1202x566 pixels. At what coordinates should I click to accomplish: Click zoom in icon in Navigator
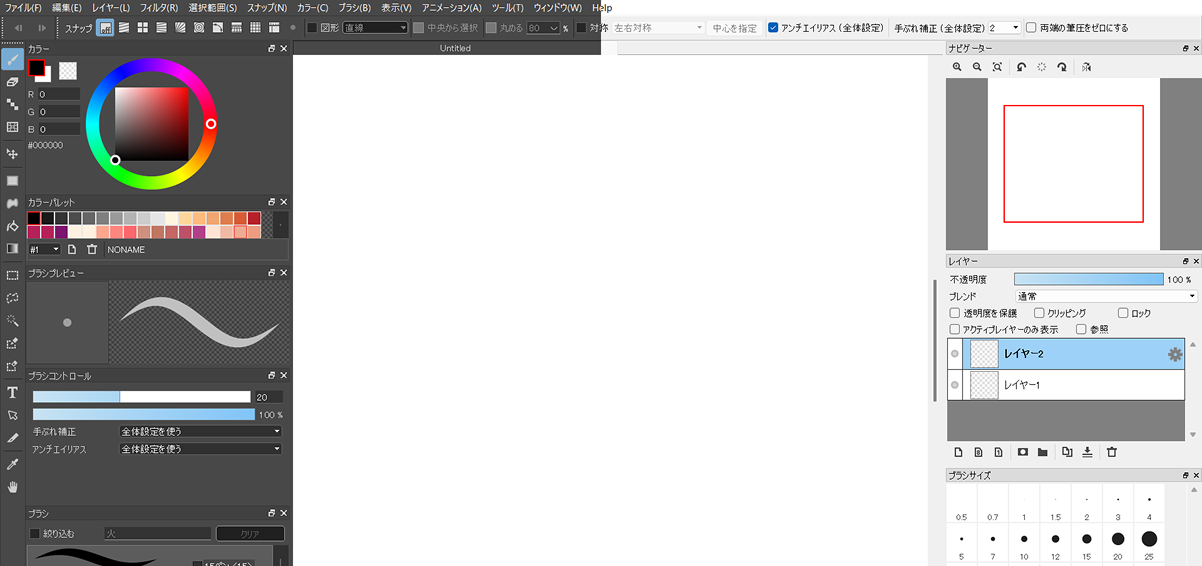(957, 67)
